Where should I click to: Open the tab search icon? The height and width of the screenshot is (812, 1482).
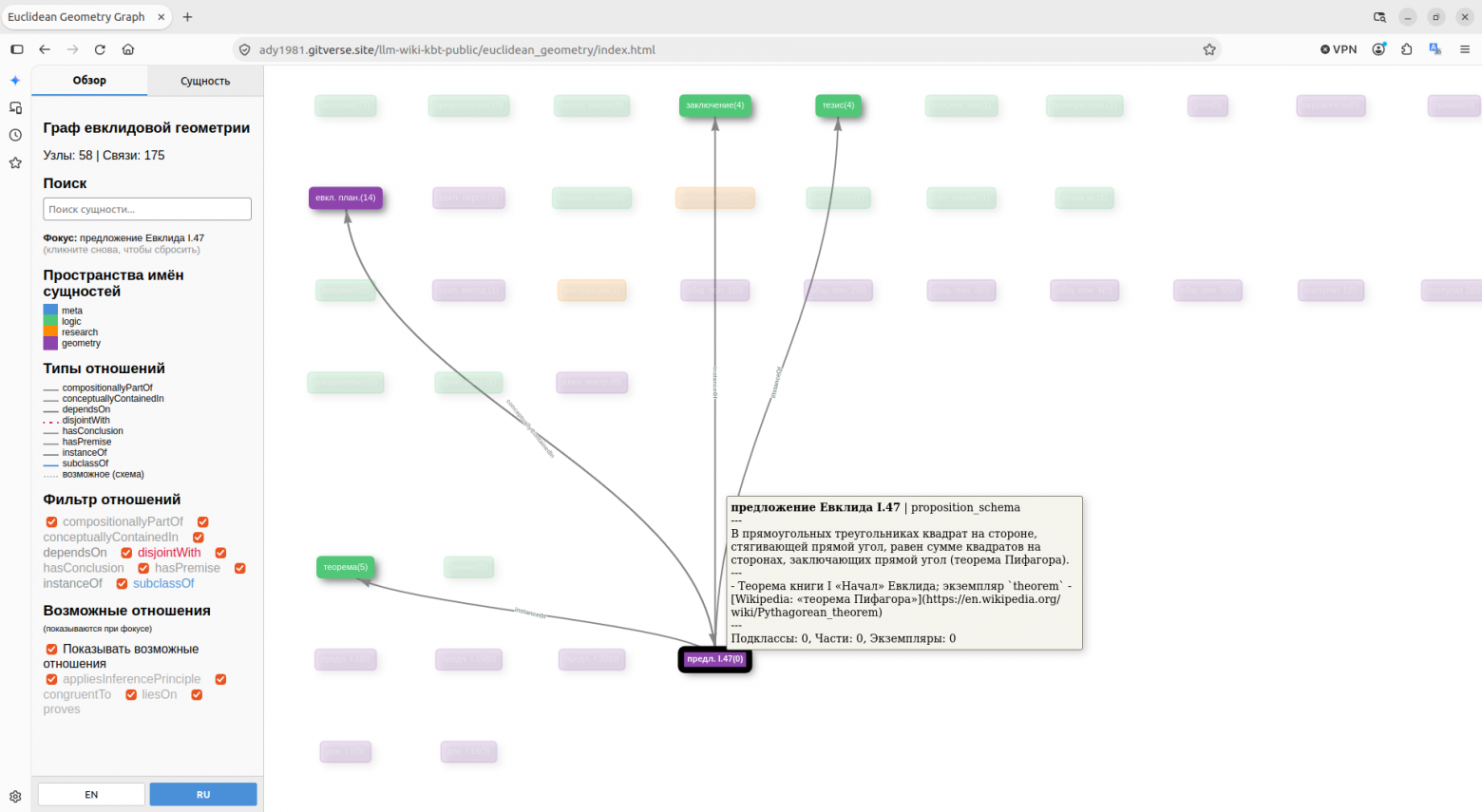click(x=1379, y=17)
